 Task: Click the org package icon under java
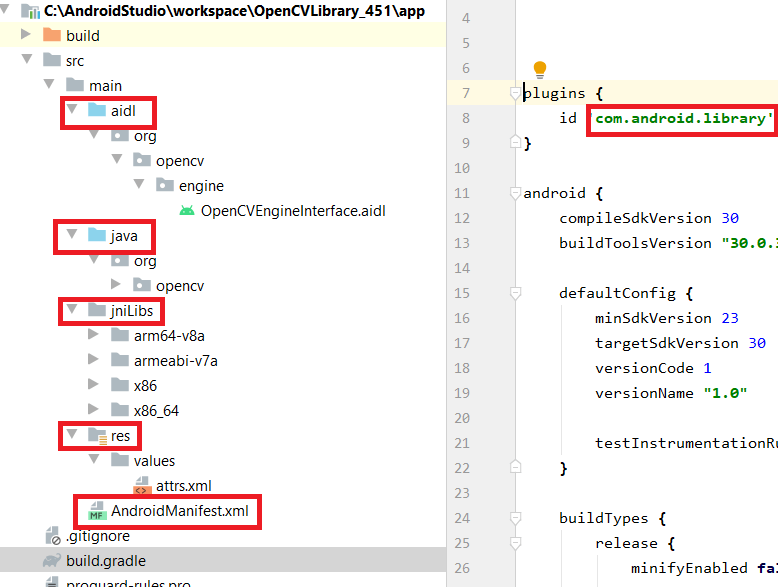pos(120,260)
